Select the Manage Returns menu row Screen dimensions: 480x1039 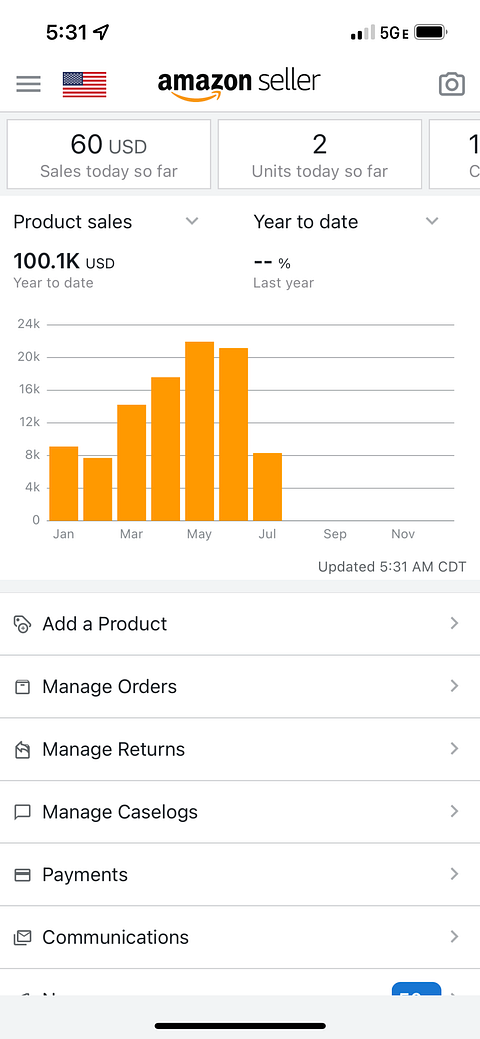[240, 749]
